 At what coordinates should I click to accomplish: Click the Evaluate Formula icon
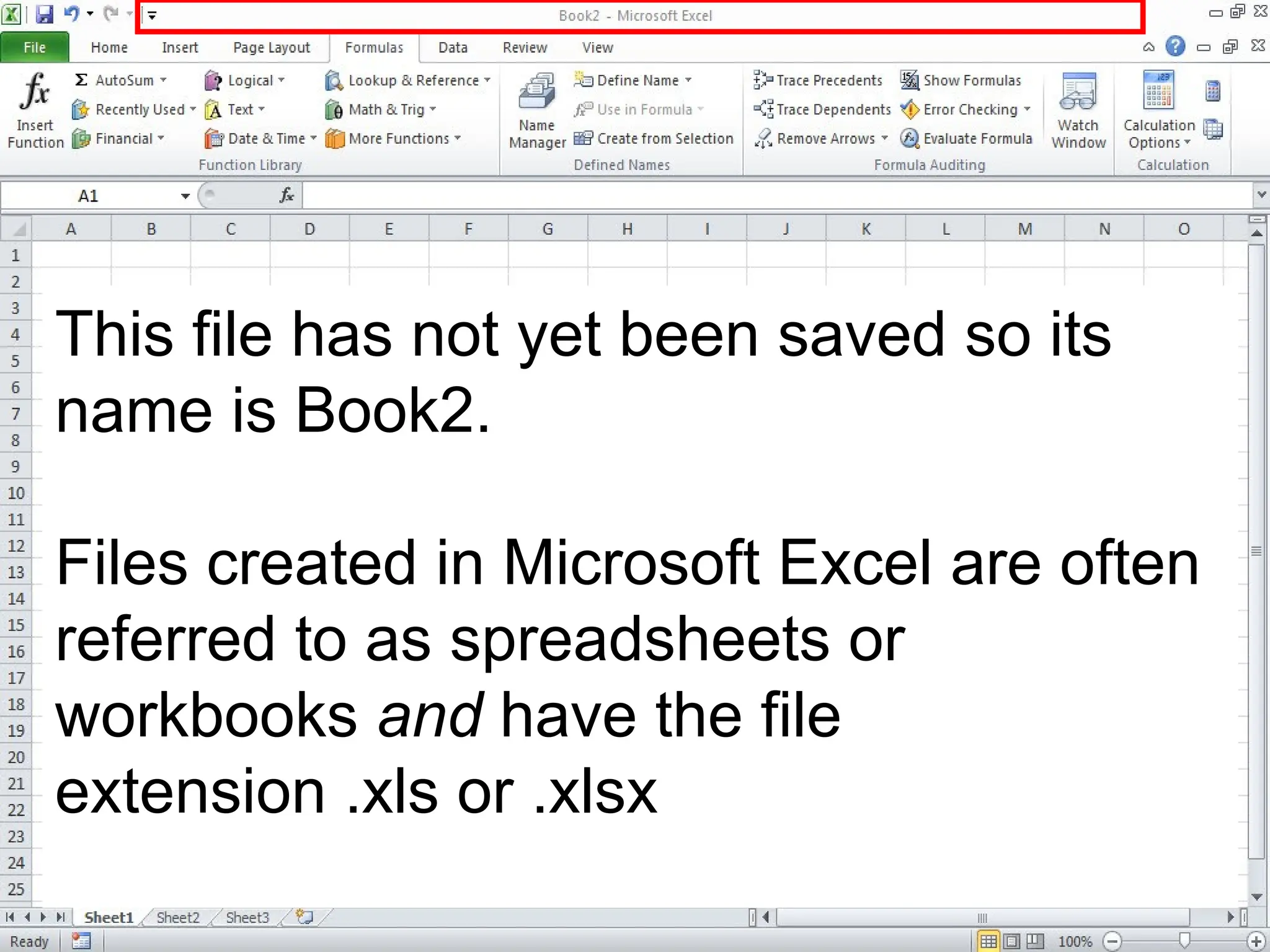pos(909,138)
